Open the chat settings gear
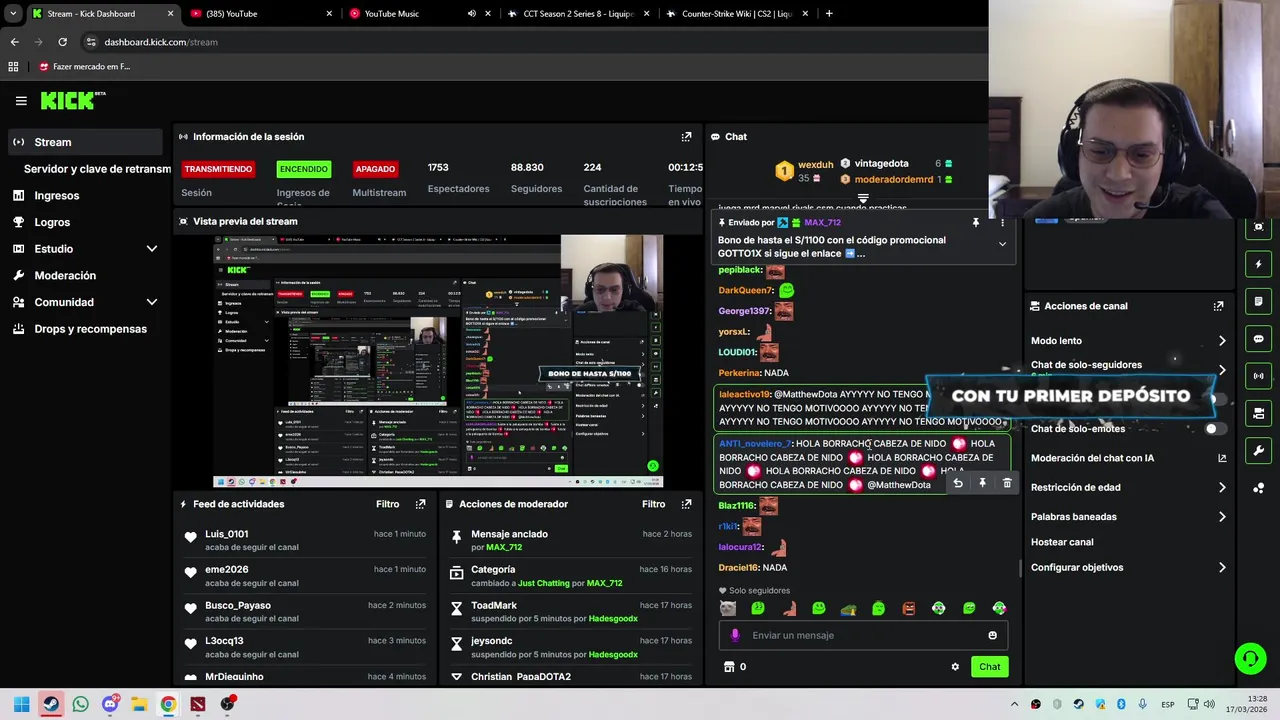 tap(955, 667)
